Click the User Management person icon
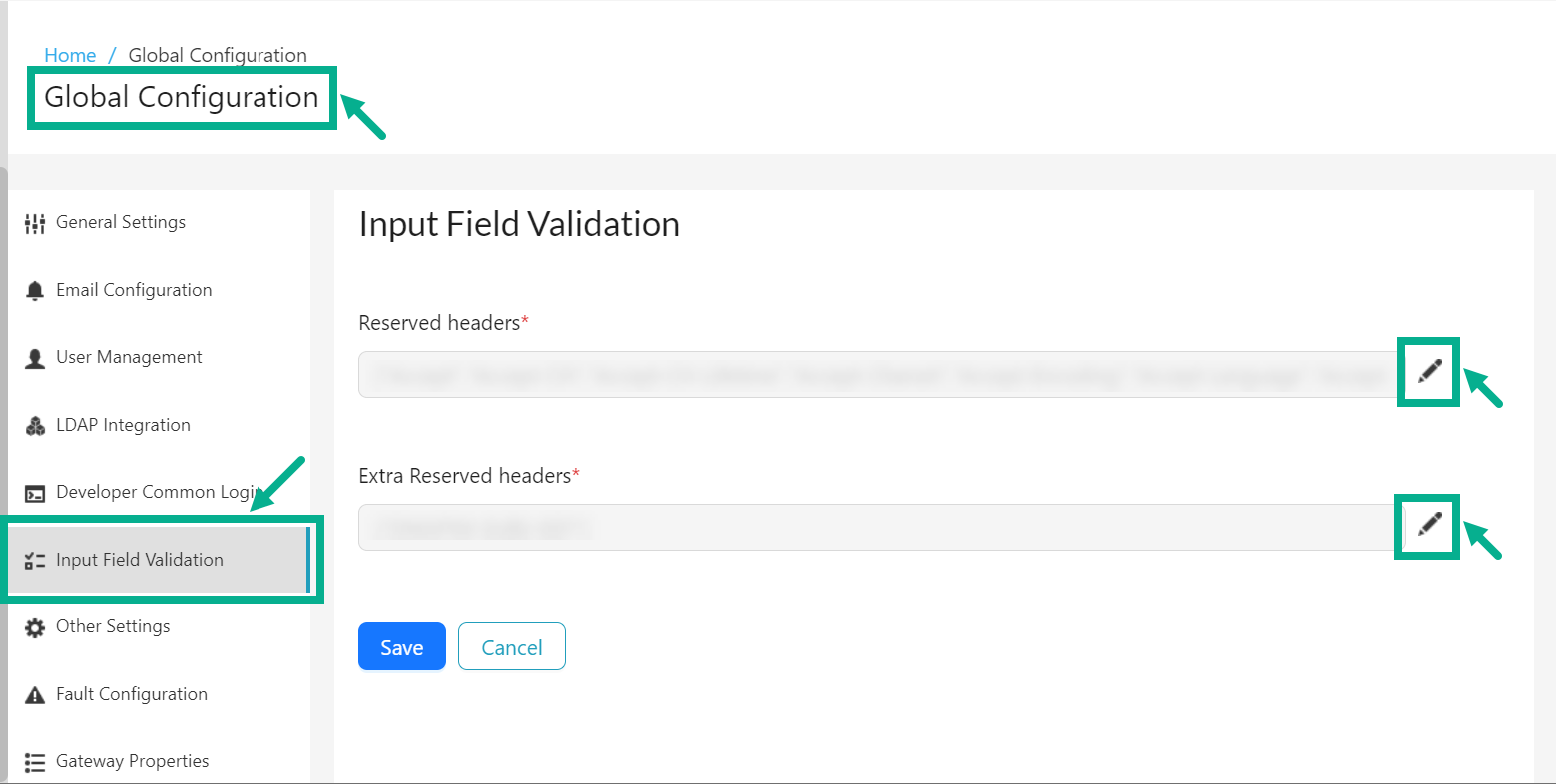1556x784 pixels. [x=34, y=357]
